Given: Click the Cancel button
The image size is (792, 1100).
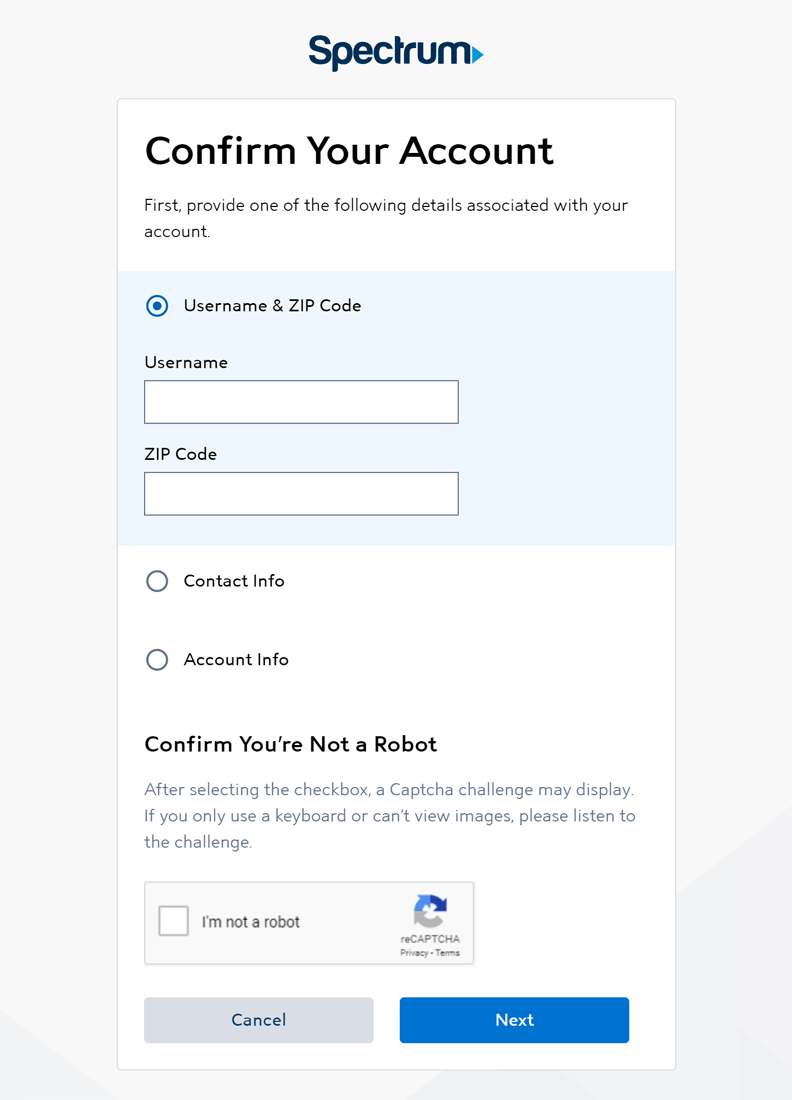Looking at the screenshot, I should (x=258, y=1020).
